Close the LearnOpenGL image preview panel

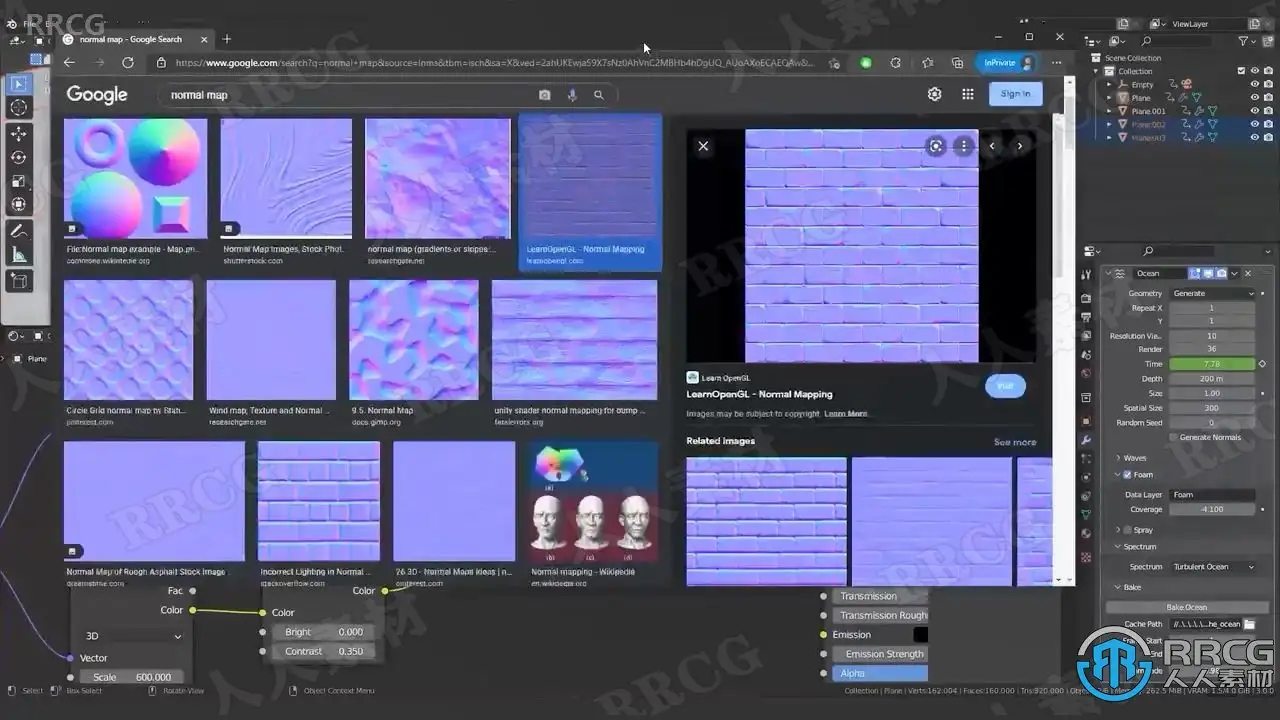703,146
